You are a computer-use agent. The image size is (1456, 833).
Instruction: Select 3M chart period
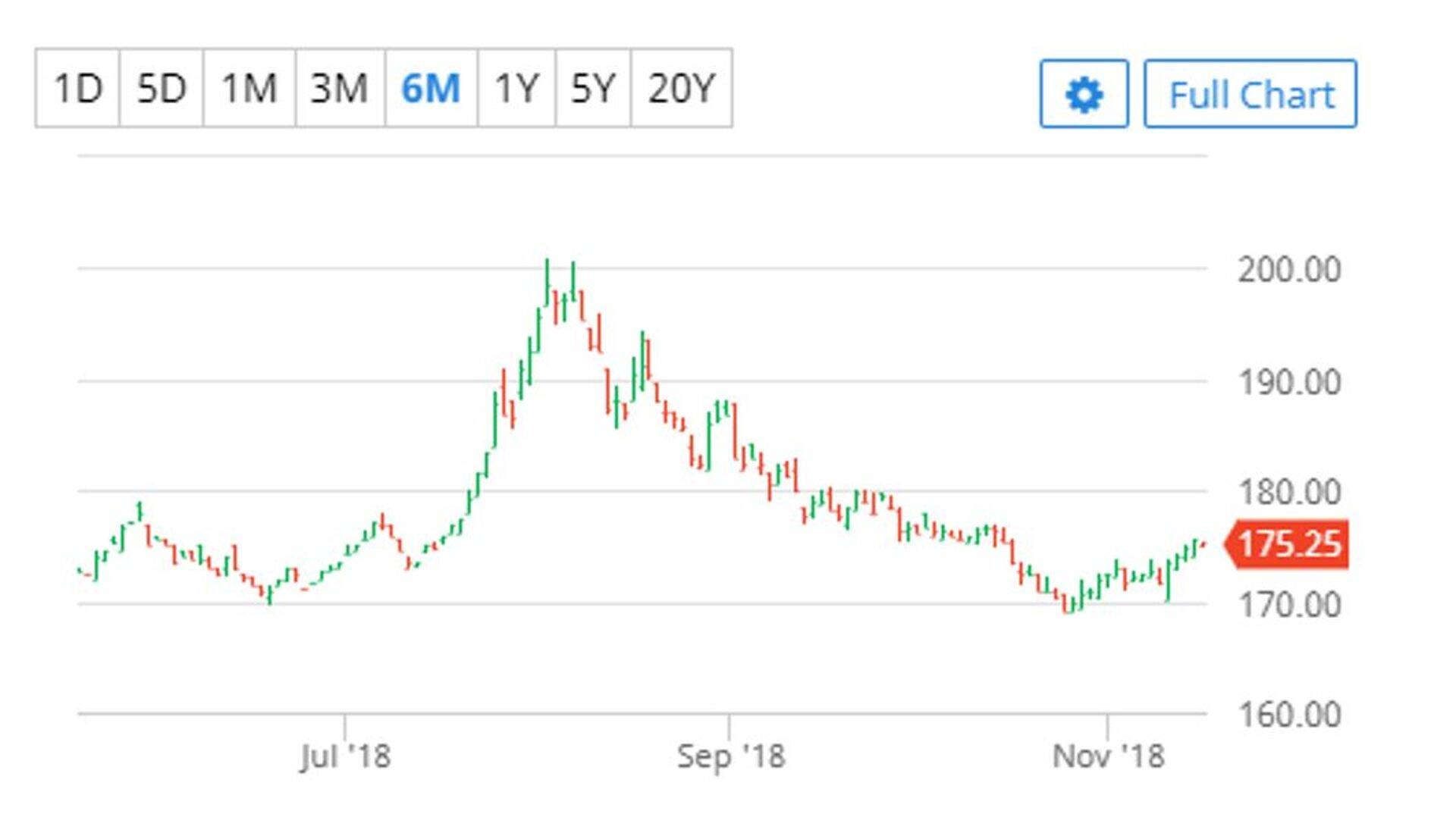[x=339, y=88]
